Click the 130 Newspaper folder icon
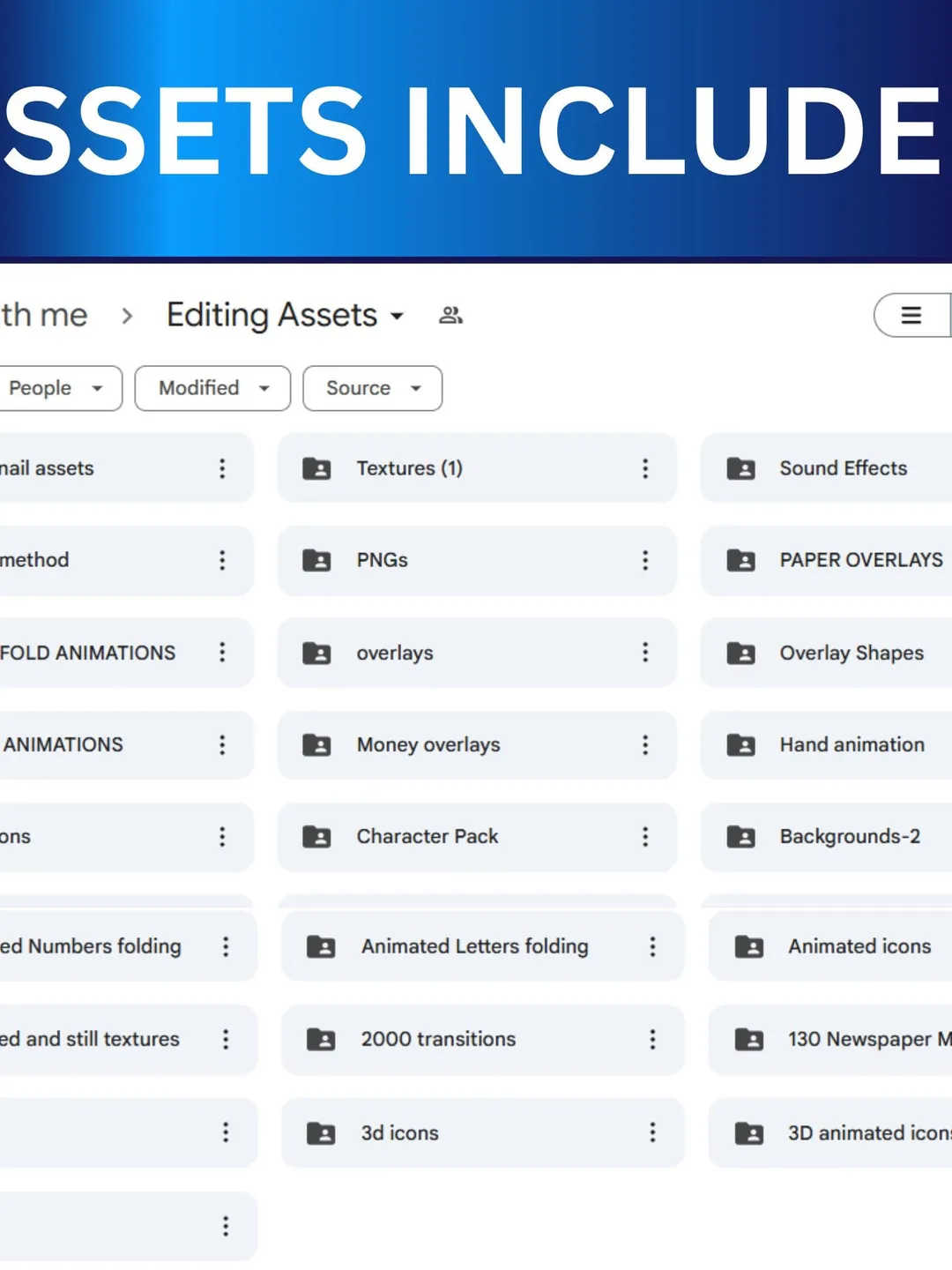The image size is (952, 1270). 749,1040
